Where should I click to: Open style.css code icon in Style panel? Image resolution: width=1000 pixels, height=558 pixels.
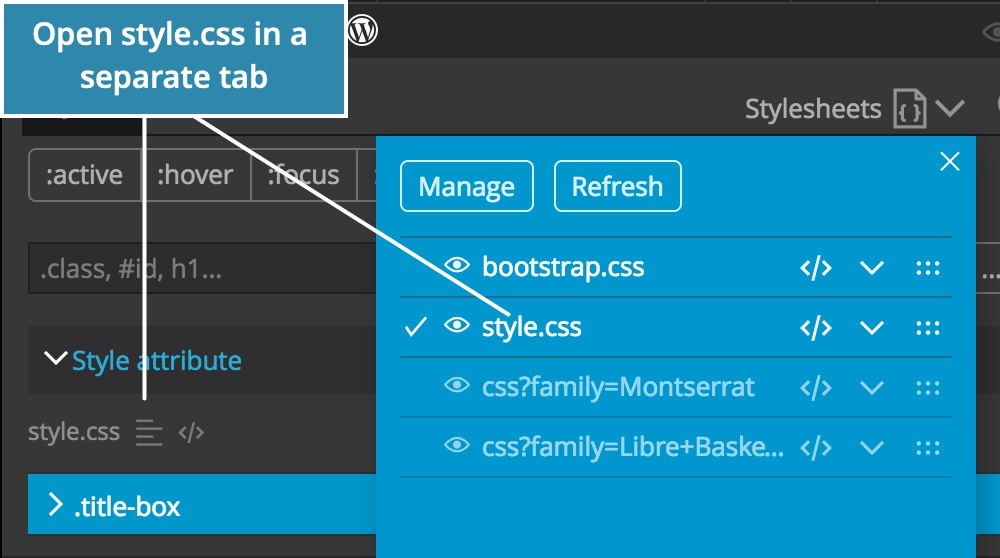coord(191,432)
